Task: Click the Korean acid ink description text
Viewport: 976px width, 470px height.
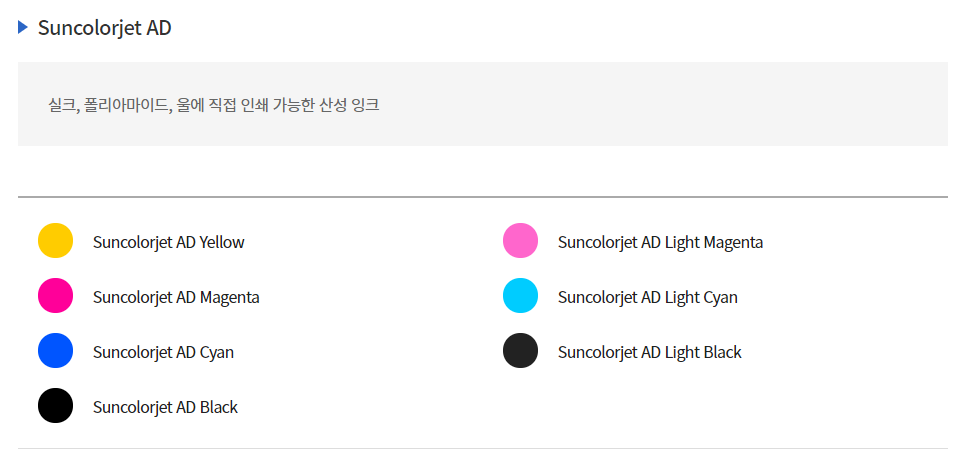Action: (x=214, y=105)
